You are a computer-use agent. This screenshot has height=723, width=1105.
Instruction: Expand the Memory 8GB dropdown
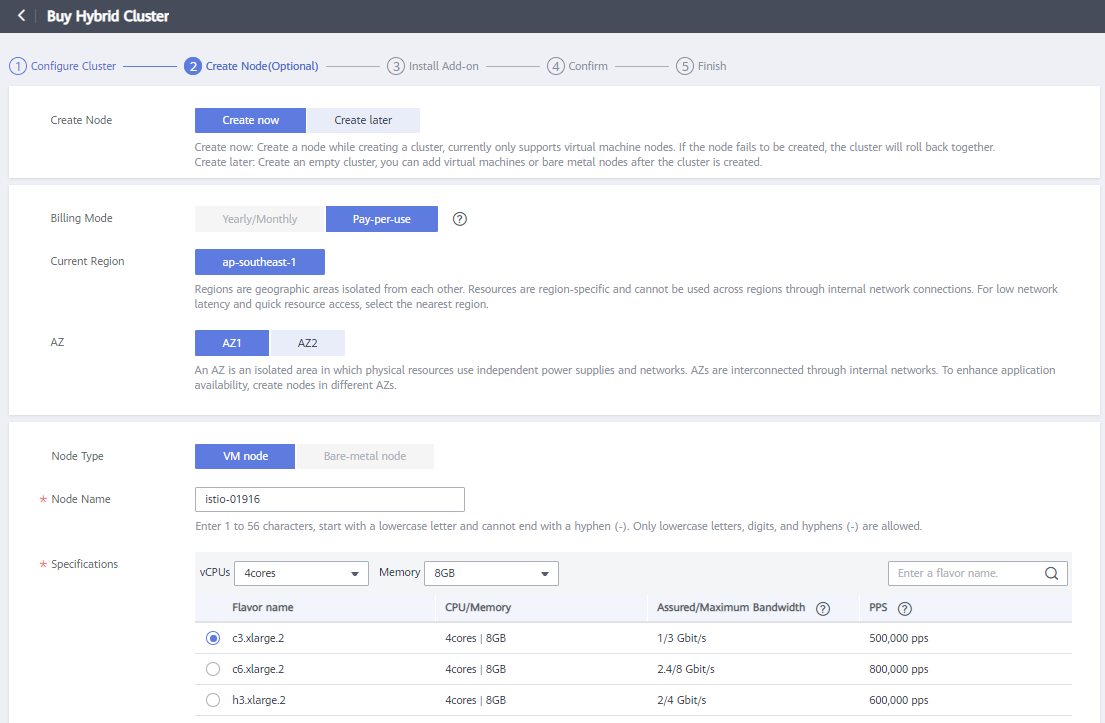pos(491,574)
